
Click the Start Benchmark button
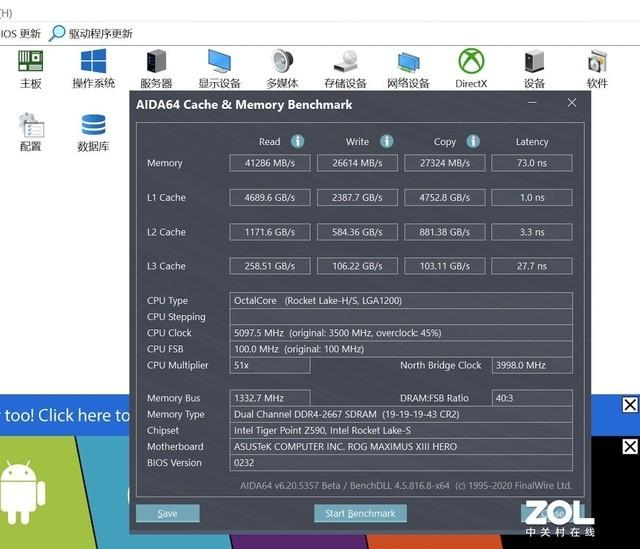point(360,513)
